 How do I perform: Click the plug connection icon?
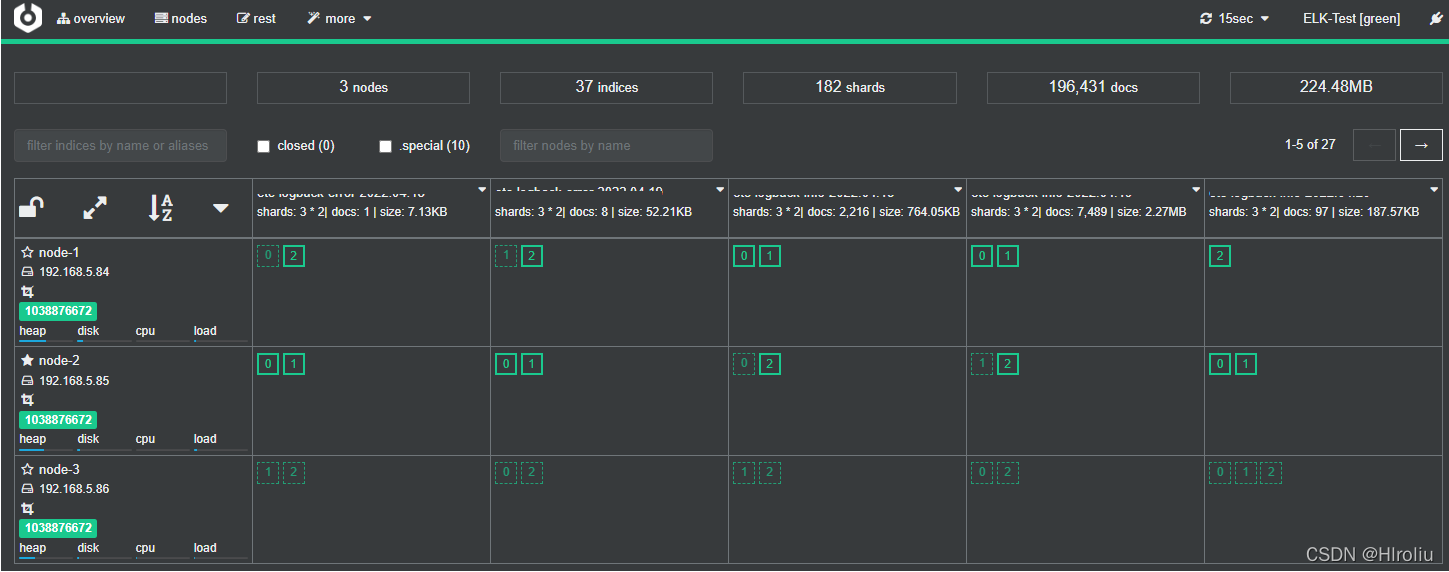pyautogui.click(x=1437, y=19)
